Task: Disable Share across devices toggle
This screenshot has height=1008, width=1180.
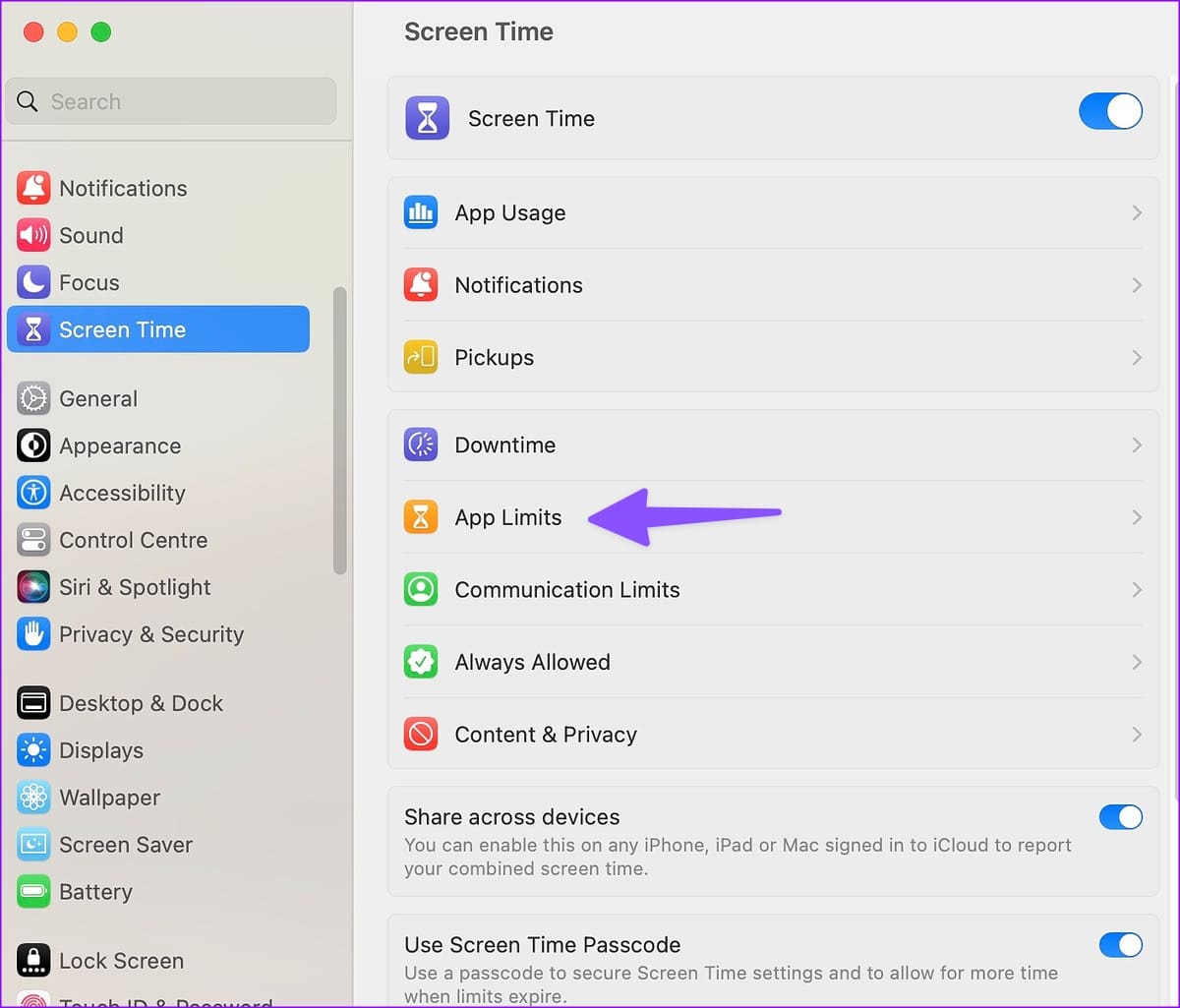Action: click(1121, 816)
